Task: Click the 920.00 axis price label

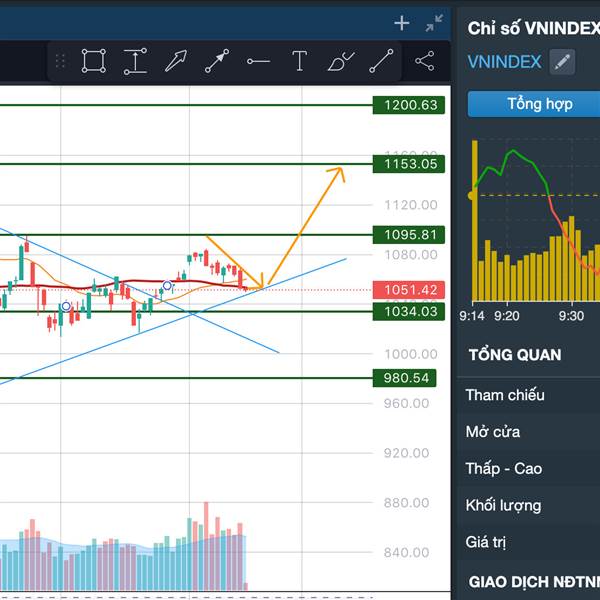Action: click(x=406, y=453)
